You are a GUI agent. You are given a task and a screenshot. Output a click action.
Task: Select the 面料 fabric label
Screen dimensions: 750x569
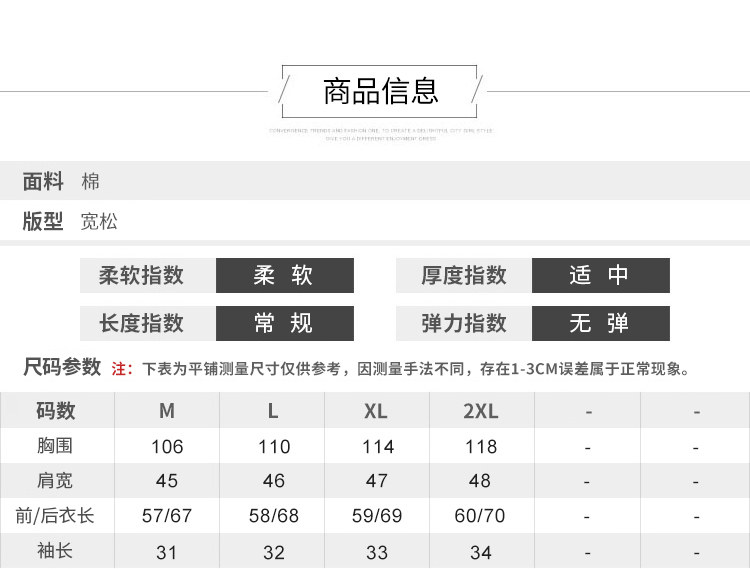click(43, 182)
